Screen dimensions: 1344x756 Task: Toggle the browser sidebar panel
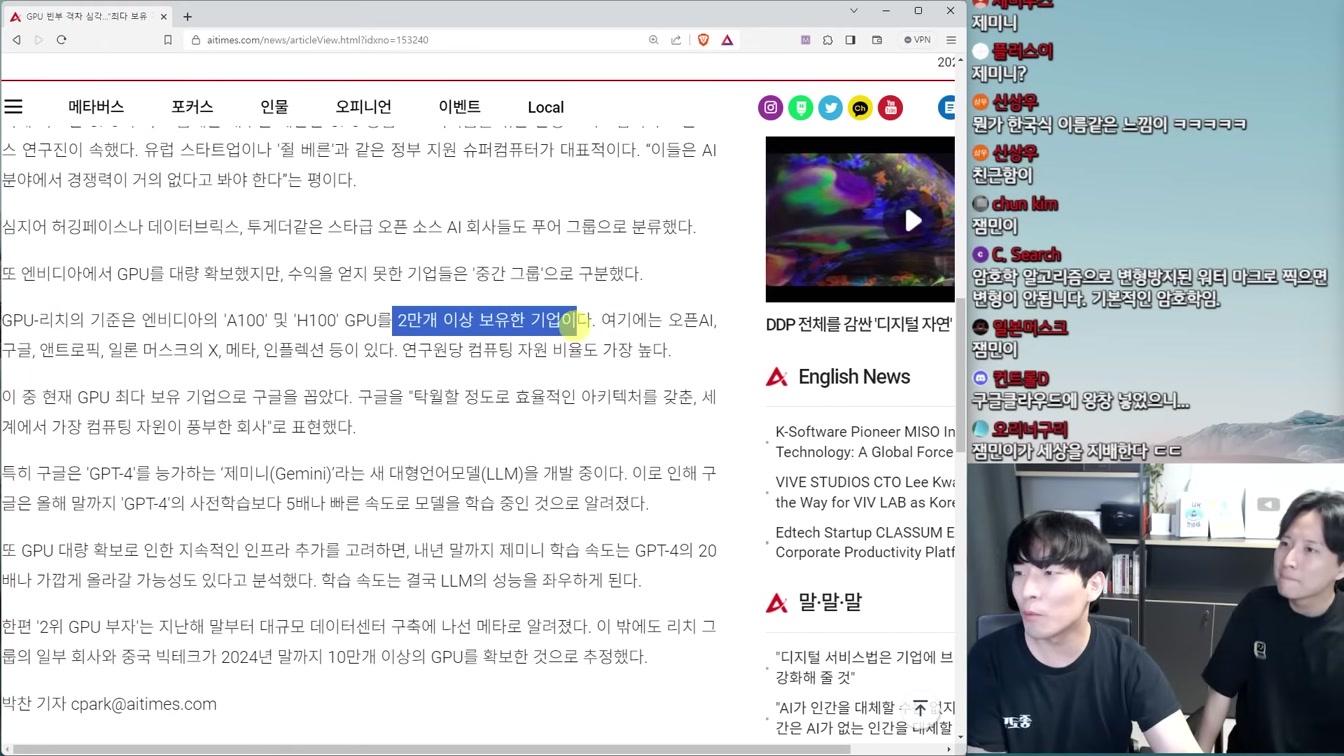pos(851,40)
